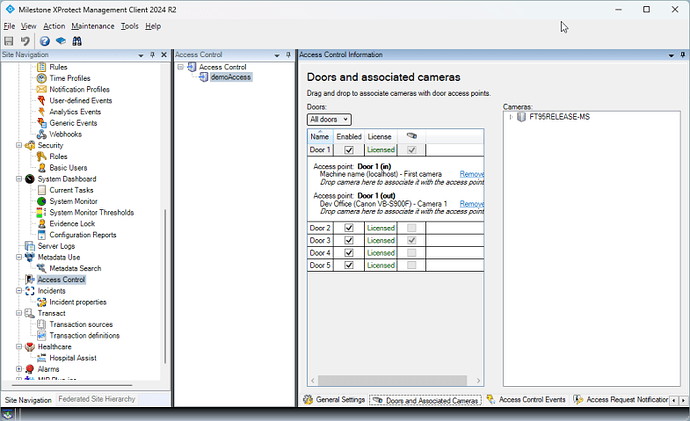Collapse the Access Control root node
Viewport: 690px width, 421px height.
tap(180, 67)
